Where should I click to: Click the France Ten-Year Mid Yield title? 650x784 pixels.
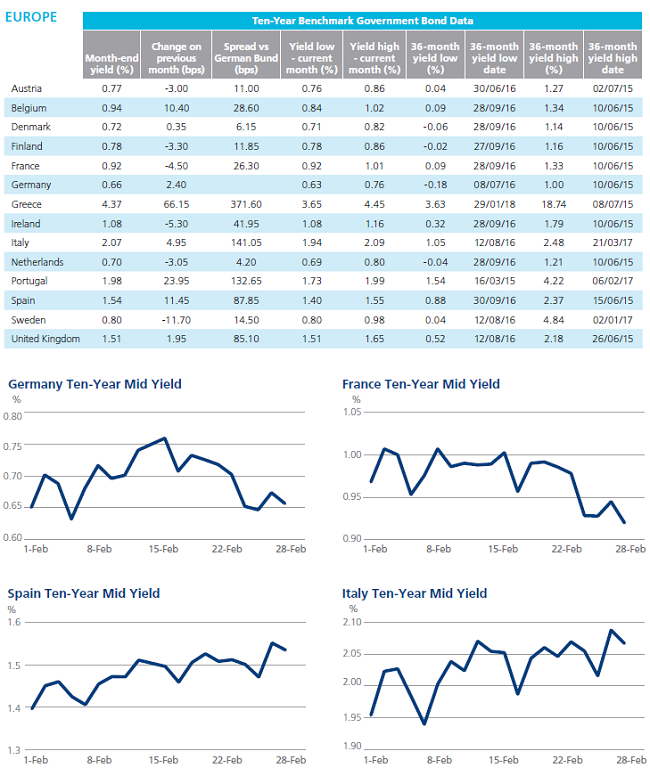[421, 384]
